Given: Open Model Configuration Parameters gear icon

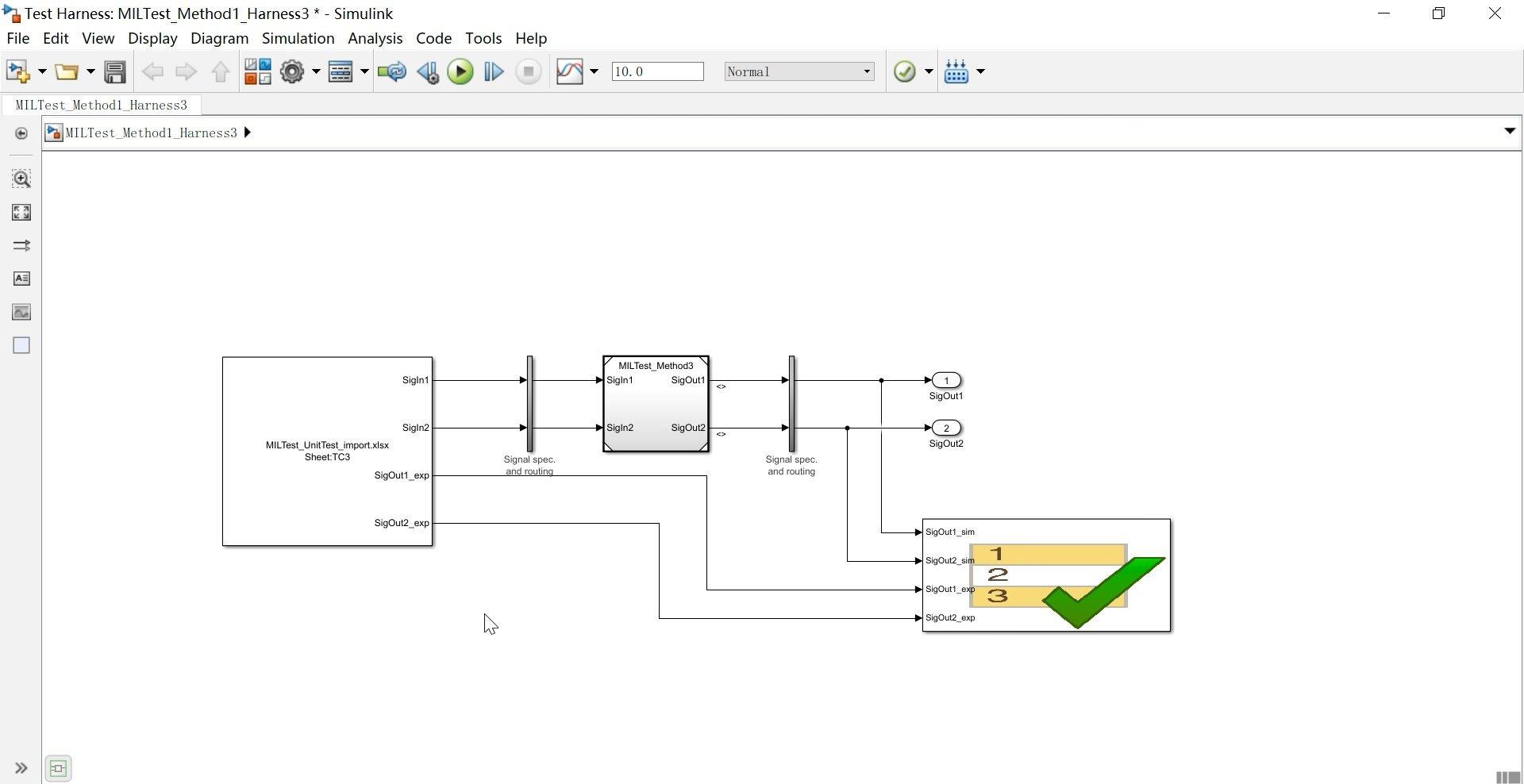Looking at the screenshot, I should pos(292,71).
